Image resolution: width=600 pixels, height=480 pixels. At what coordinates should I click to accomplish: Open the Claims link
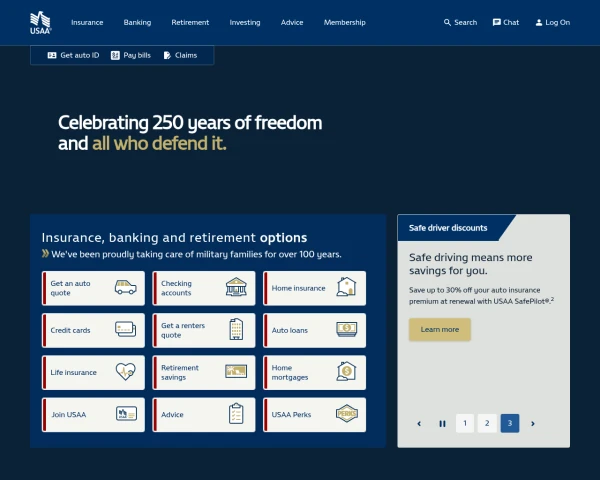pyautogui.click(x=186, y=56)
